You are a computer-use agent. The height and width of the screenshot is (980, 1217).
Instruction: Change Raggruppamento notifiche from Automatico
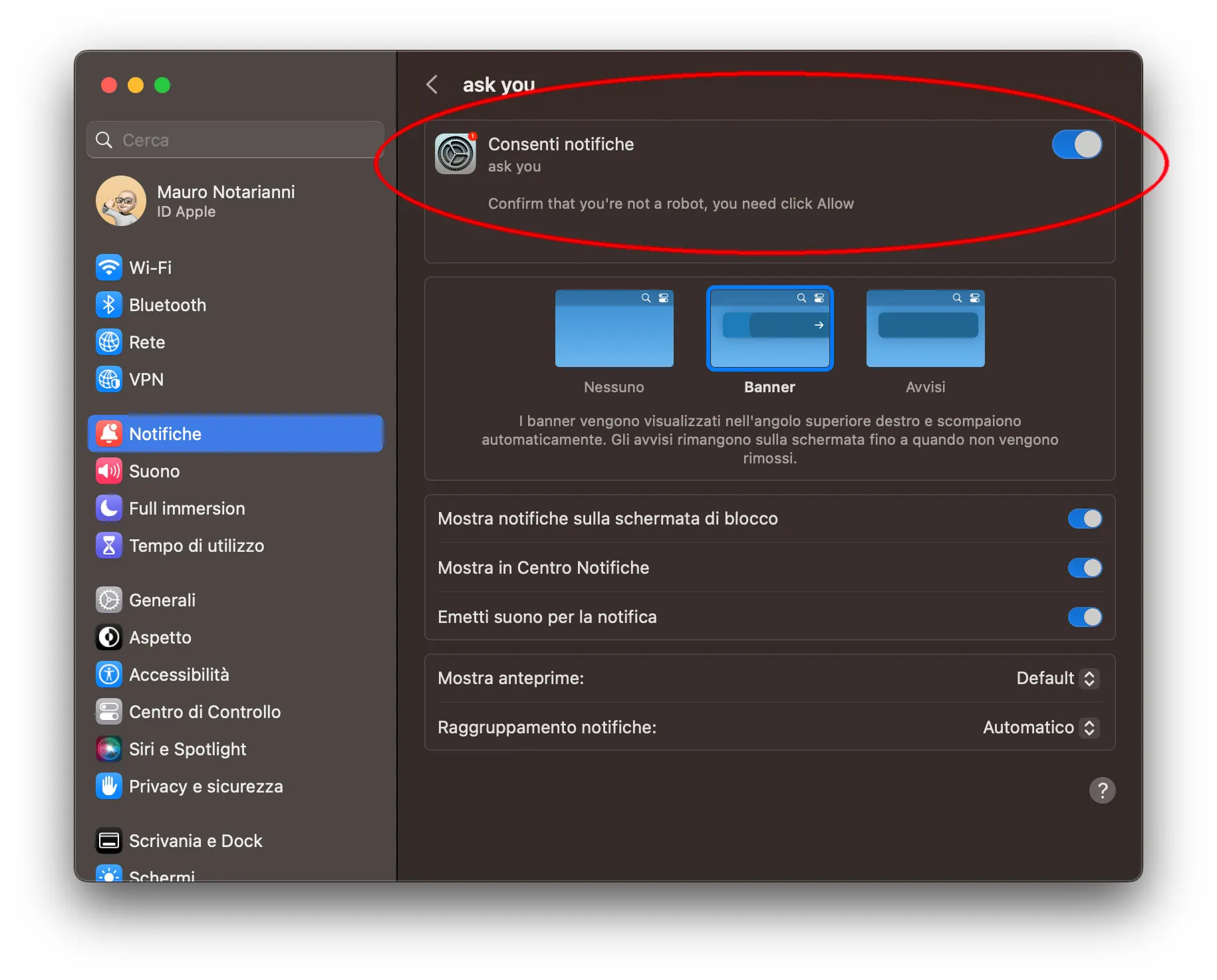[1039, 727]
